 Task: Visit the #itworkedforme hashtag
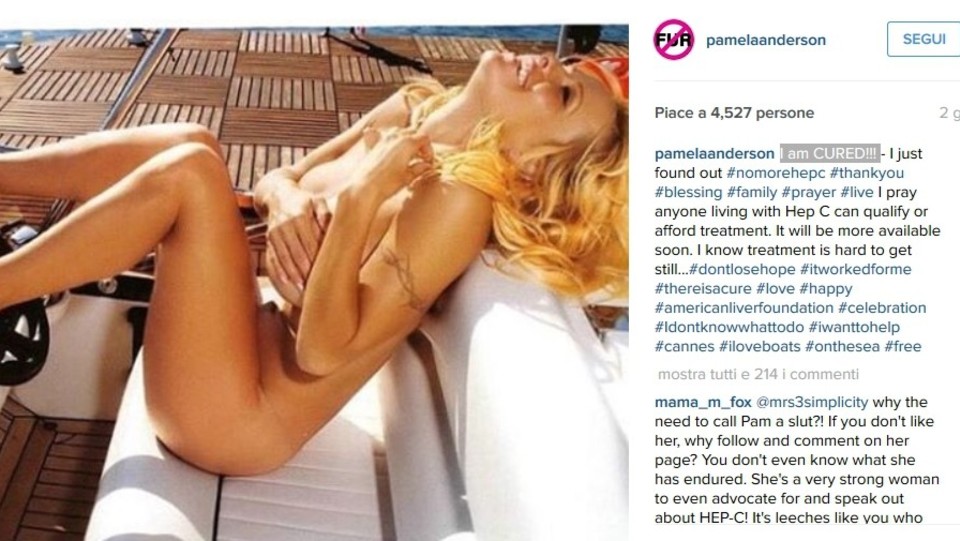[x=855, y=269]
